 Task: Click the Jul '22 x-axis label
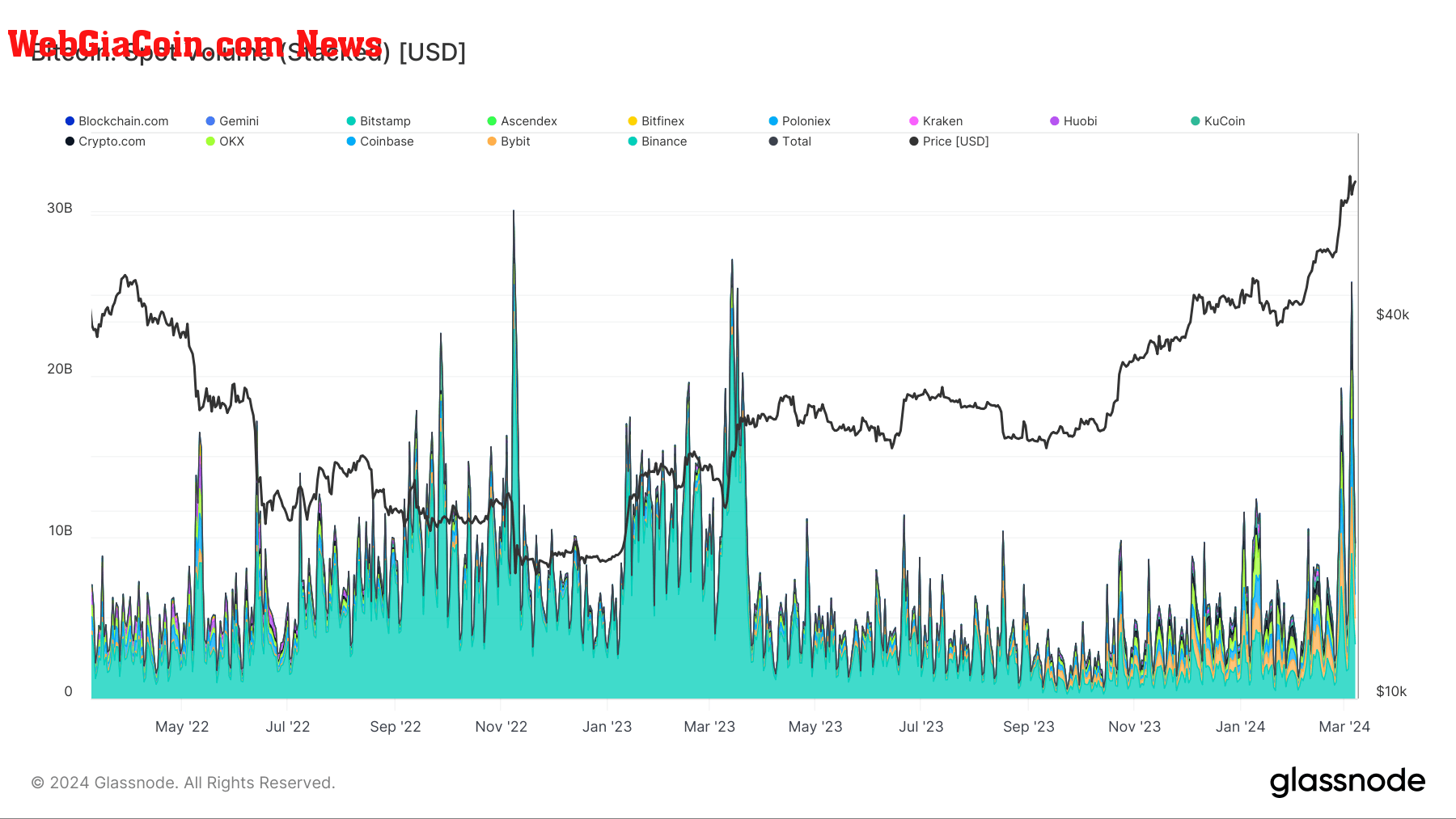tap(288, 727)
